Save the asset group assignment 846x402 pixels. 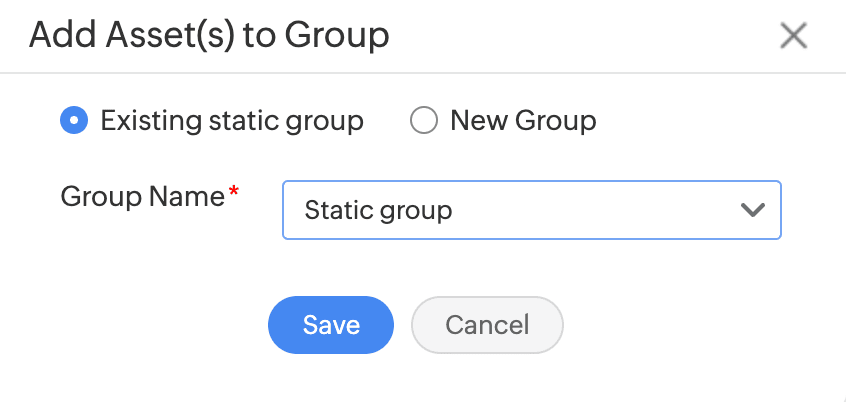331,325
